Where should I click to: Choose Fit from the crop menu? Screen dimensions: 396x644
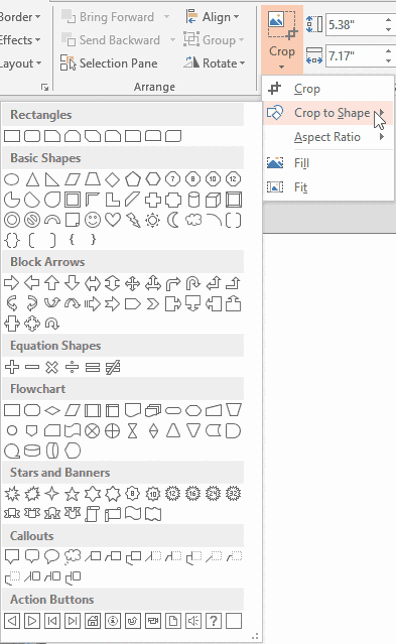point(328,187)
